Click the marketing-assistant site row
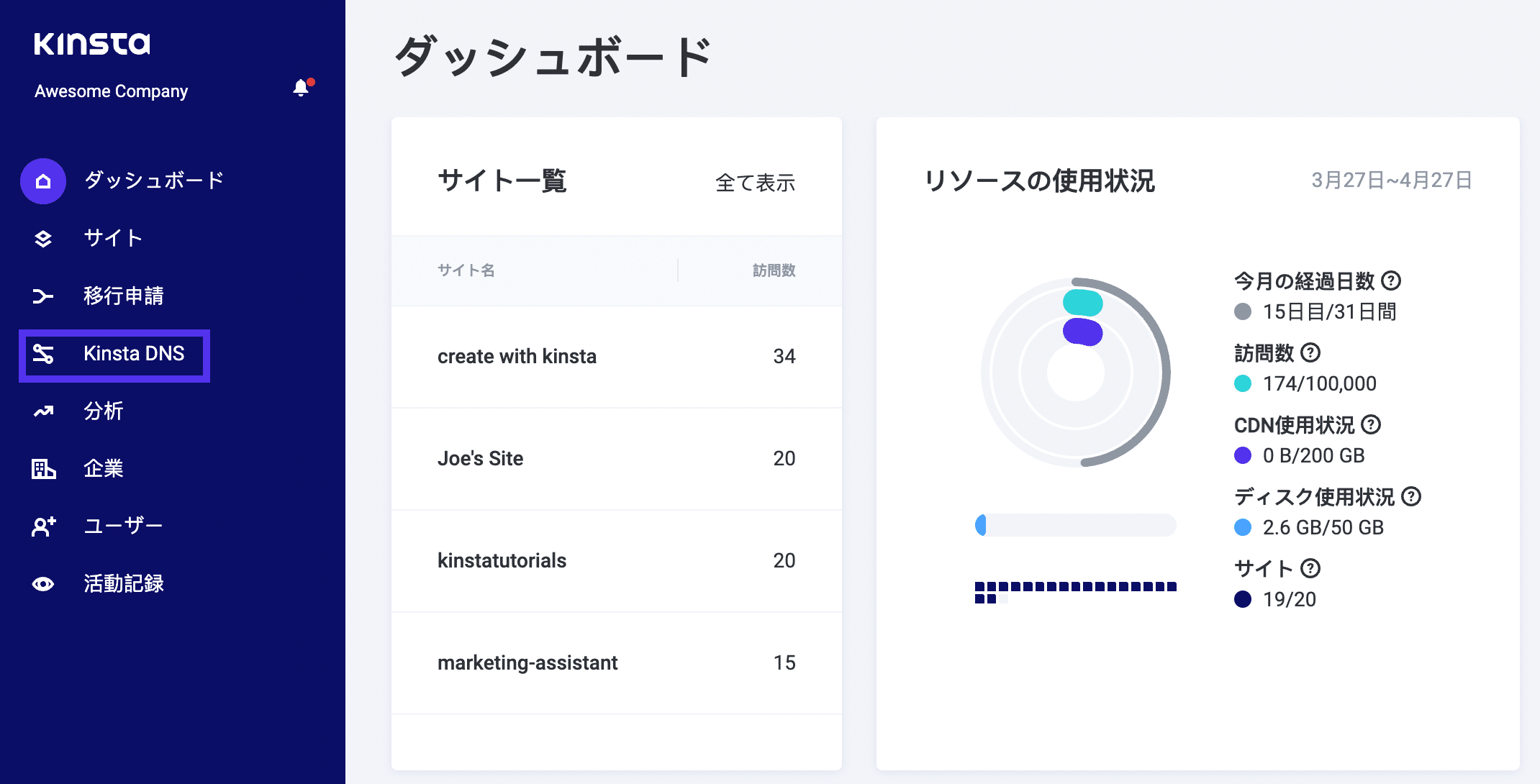The height and width of the screenshot is (784, 1540). tap(528, 663)
